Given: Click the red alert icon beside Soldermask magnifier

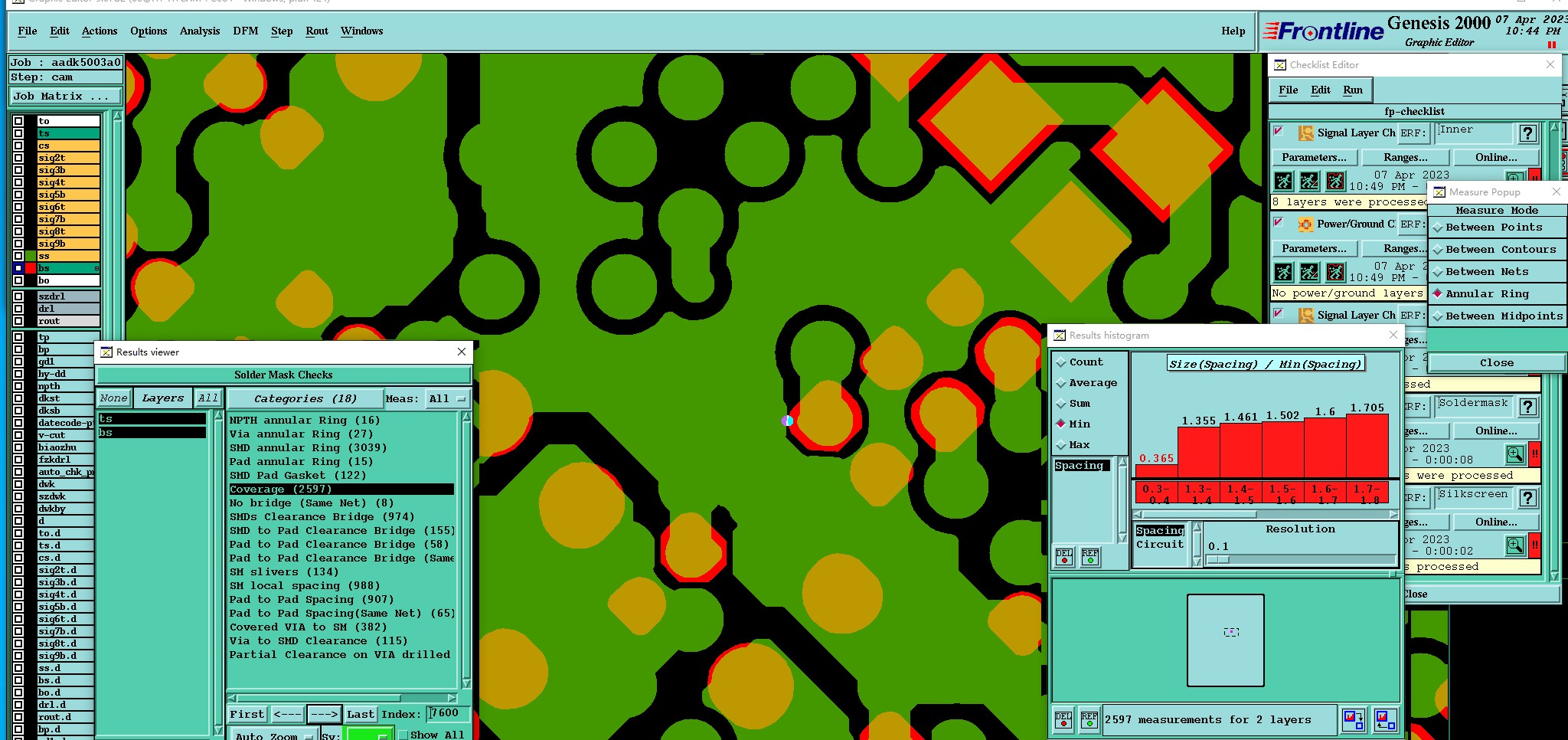Looking at the screenshot, I should (1534, 454).
